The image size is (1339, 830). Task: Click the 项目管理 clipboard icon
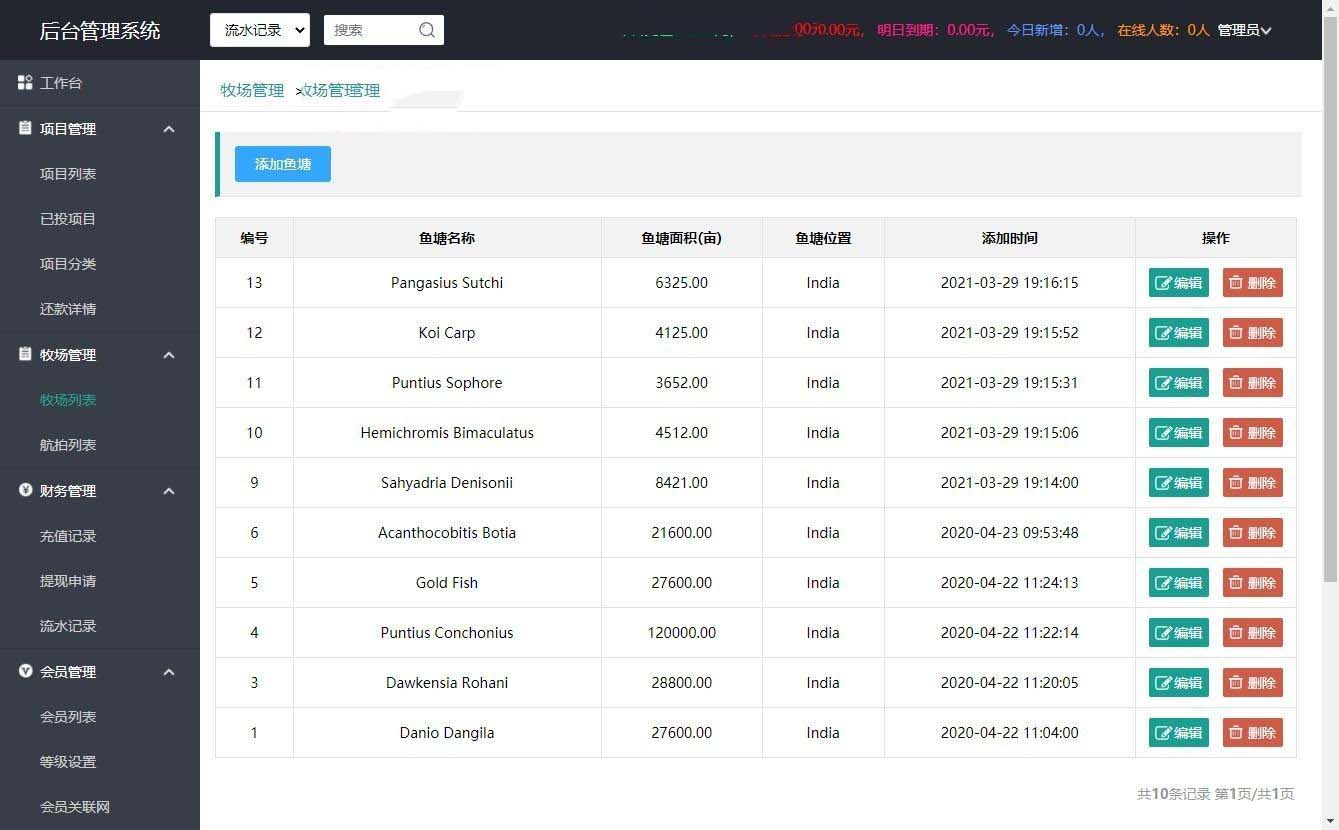[26, 129]
